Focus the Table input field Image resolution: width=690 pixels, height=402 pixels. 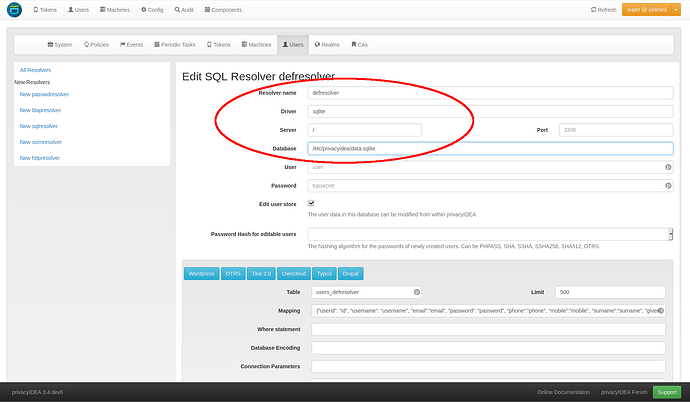click(x=366, y=292)
